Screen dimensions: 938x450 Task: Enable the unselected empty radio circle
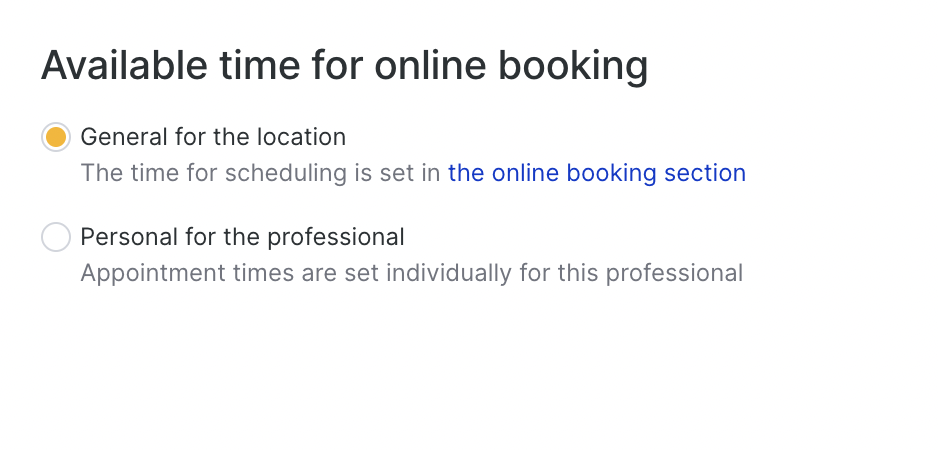(56, 237)
